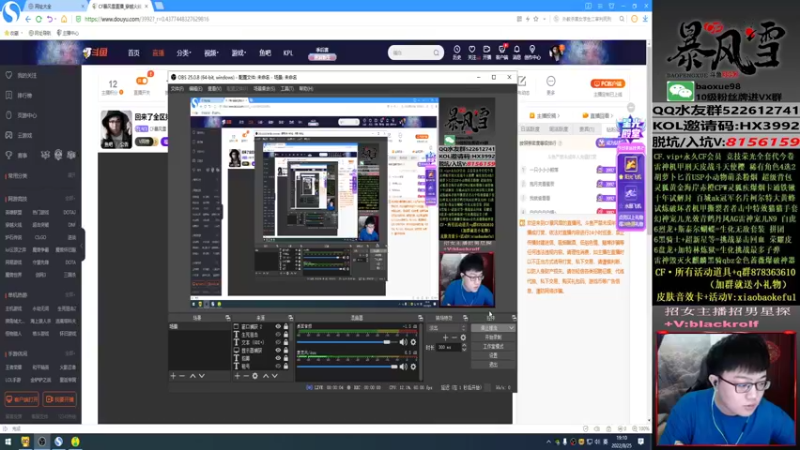Open the browser home page icon
800x450 pixels.
(x=64, y=19)
